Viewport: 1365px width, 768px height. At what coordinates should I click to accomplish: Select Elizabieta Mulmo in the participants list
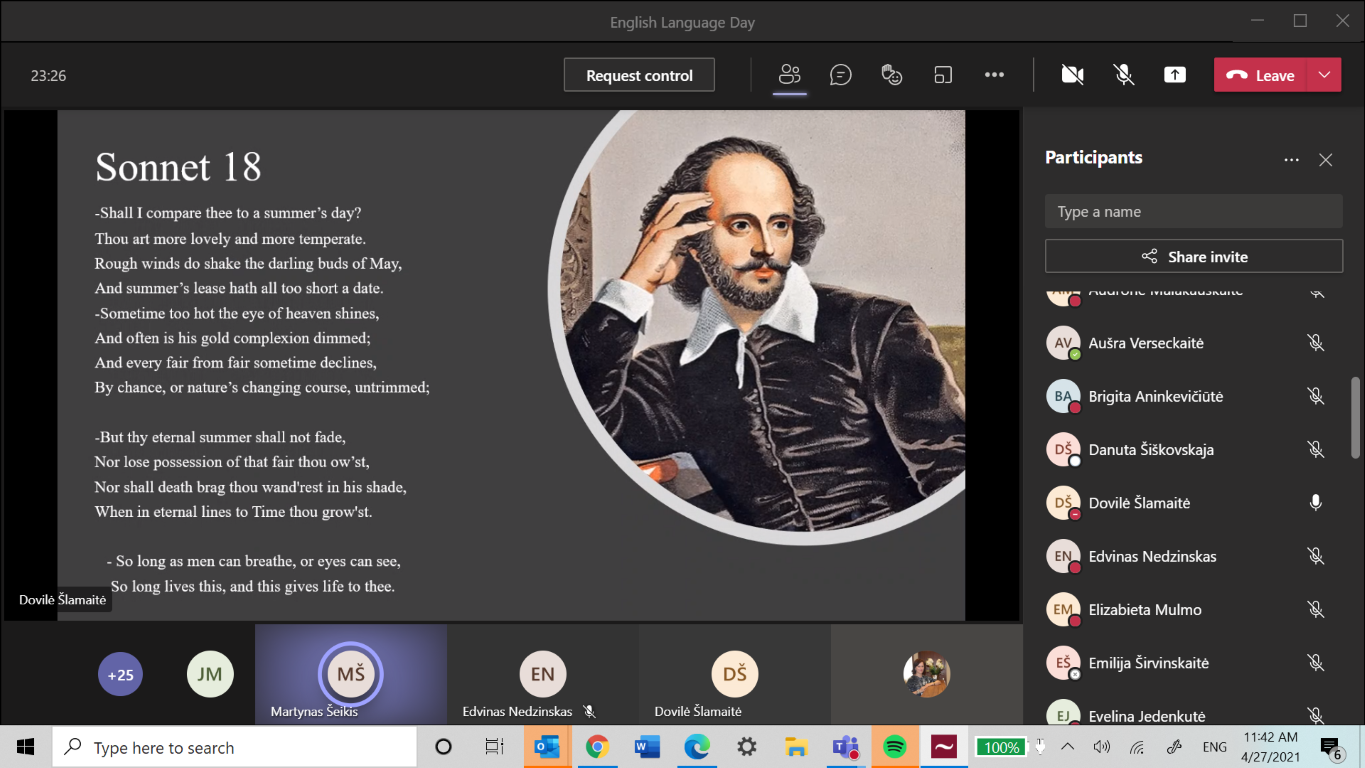click(x=1145, y=610)
